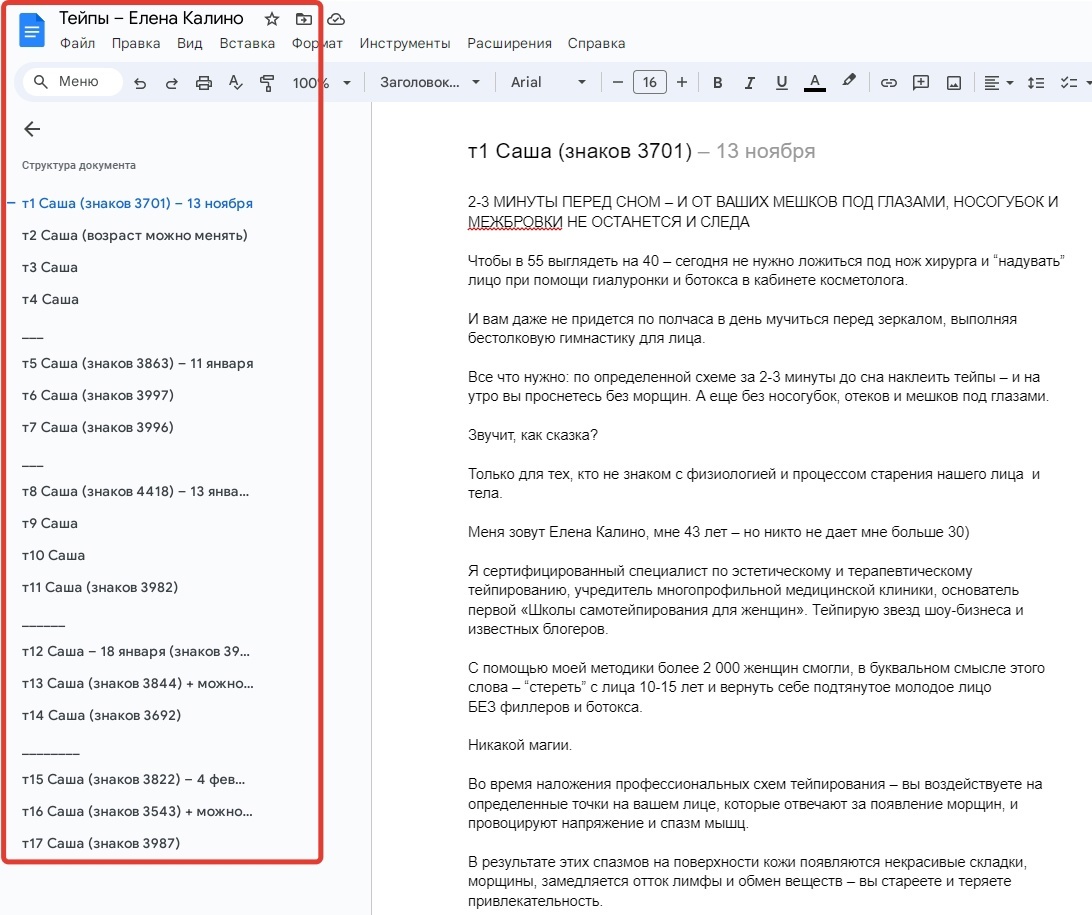Viewport: 1092px width, 915px height.
Task: Open heading т5 Саша (знаков 3863) – 11 января
Action: pos(137,363)
